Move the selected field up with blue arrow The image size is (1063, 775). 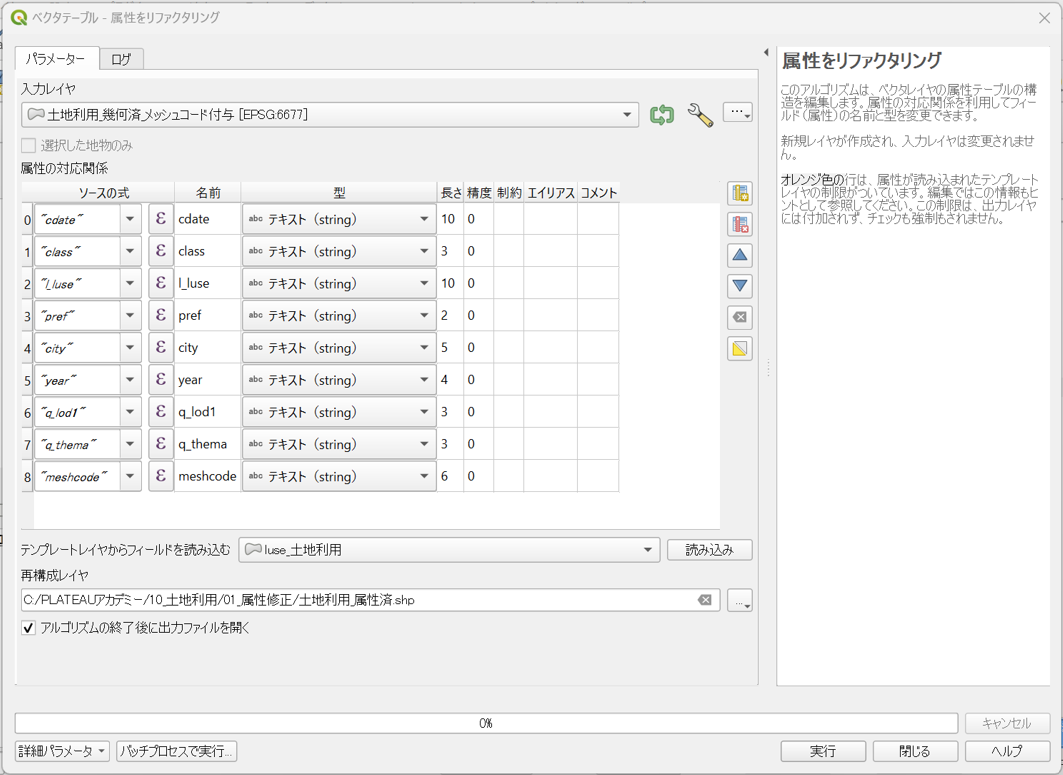click(739, 254)
